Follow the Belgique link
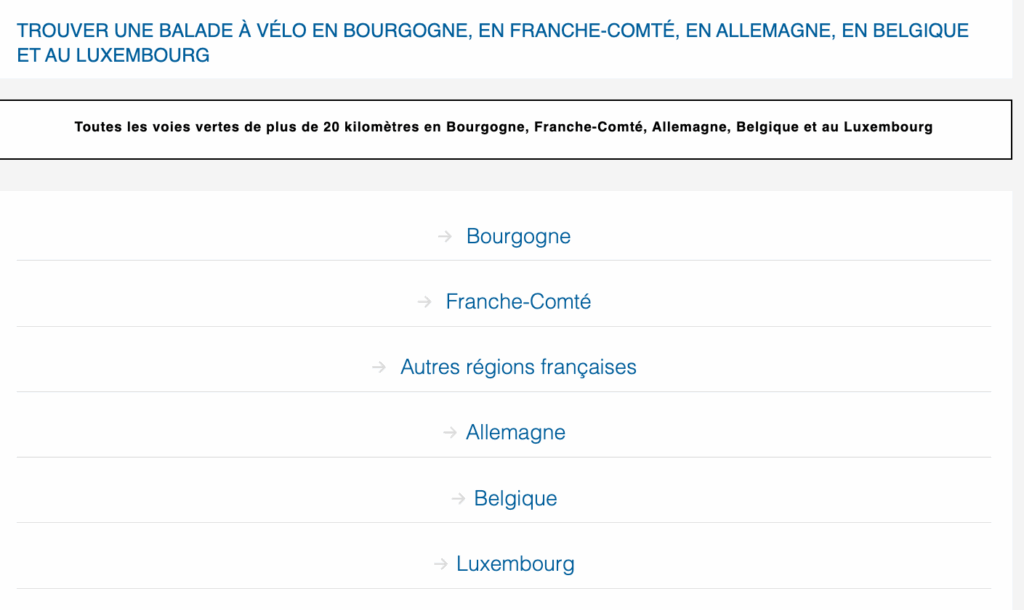This screenshot has height=610, width=1024. 515,499
